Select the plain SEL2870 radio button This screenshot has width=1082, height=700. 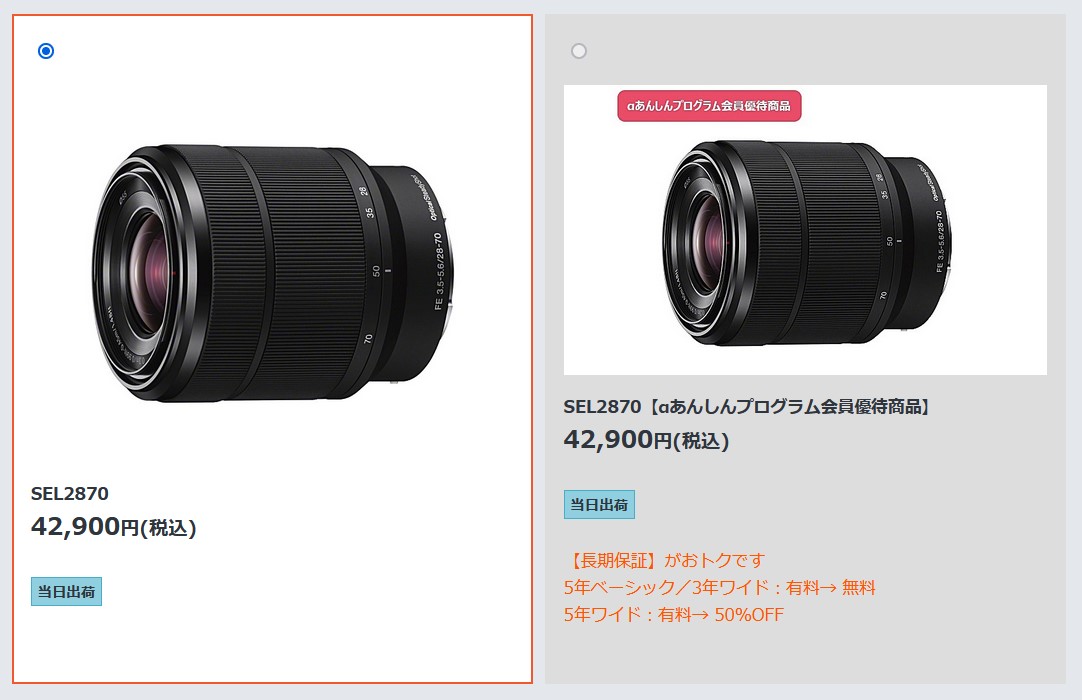click(x=46, y=51)
